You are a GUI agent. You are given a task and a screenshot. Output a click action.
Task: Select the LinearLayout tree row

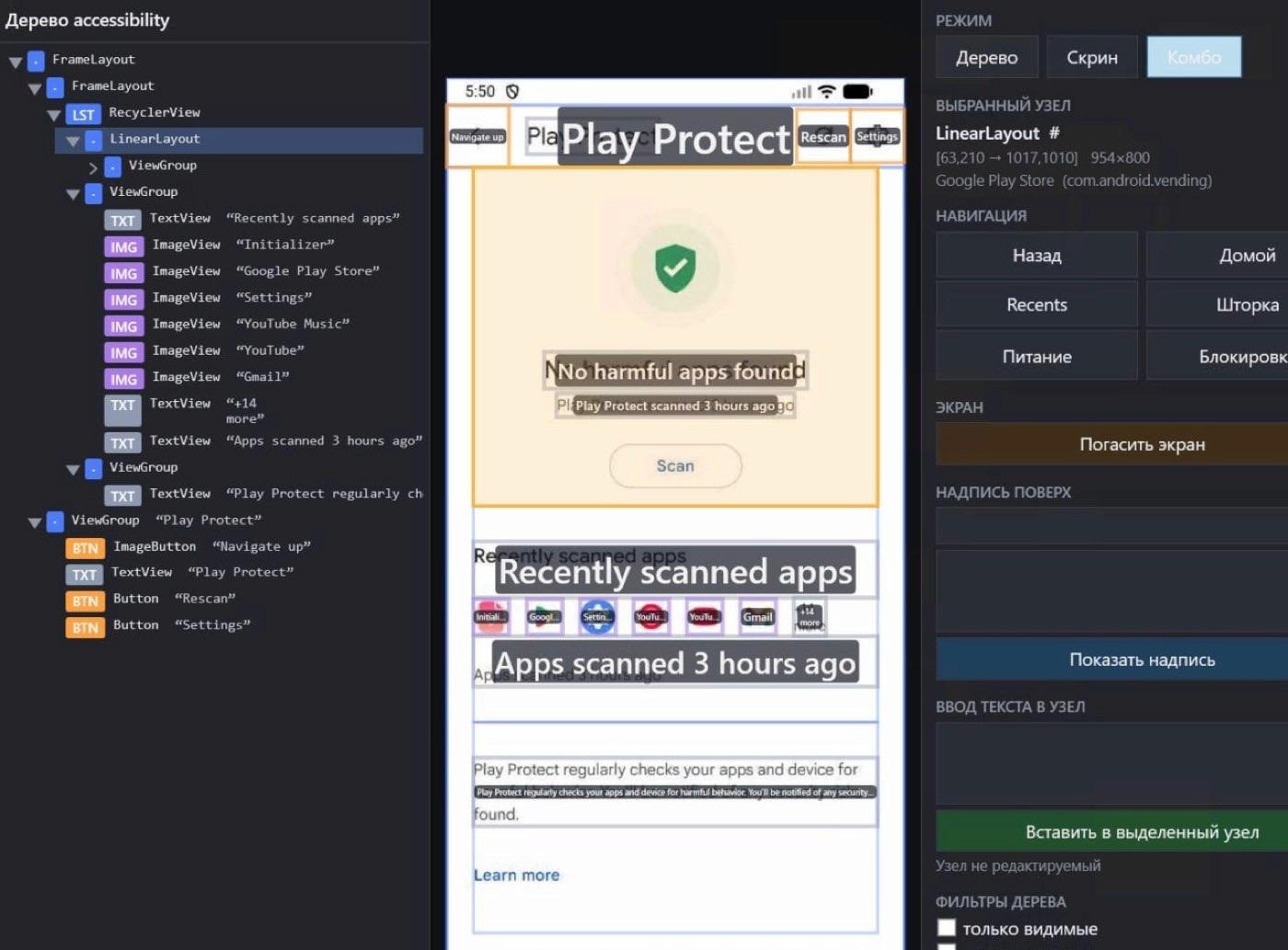click(239, 140)
